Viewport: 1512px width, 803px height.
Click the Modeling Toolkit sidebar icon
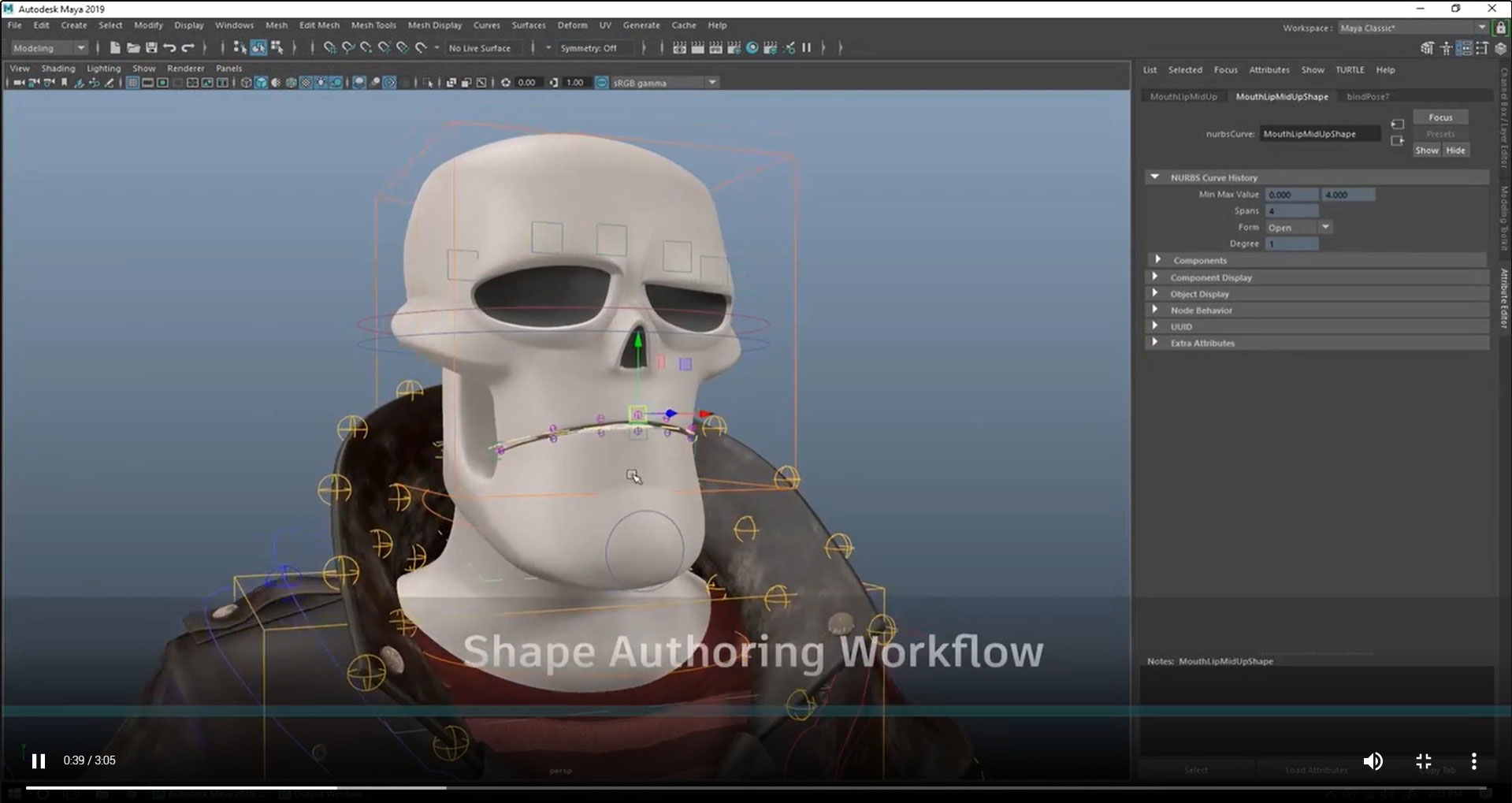tap(1428, 48)
